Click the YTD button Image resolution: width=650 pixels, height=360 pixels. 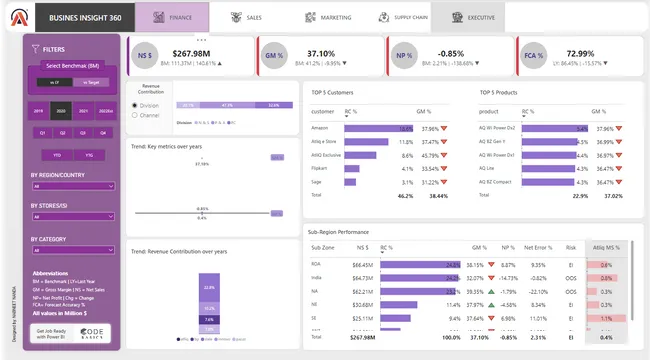[x=57, y=155]
